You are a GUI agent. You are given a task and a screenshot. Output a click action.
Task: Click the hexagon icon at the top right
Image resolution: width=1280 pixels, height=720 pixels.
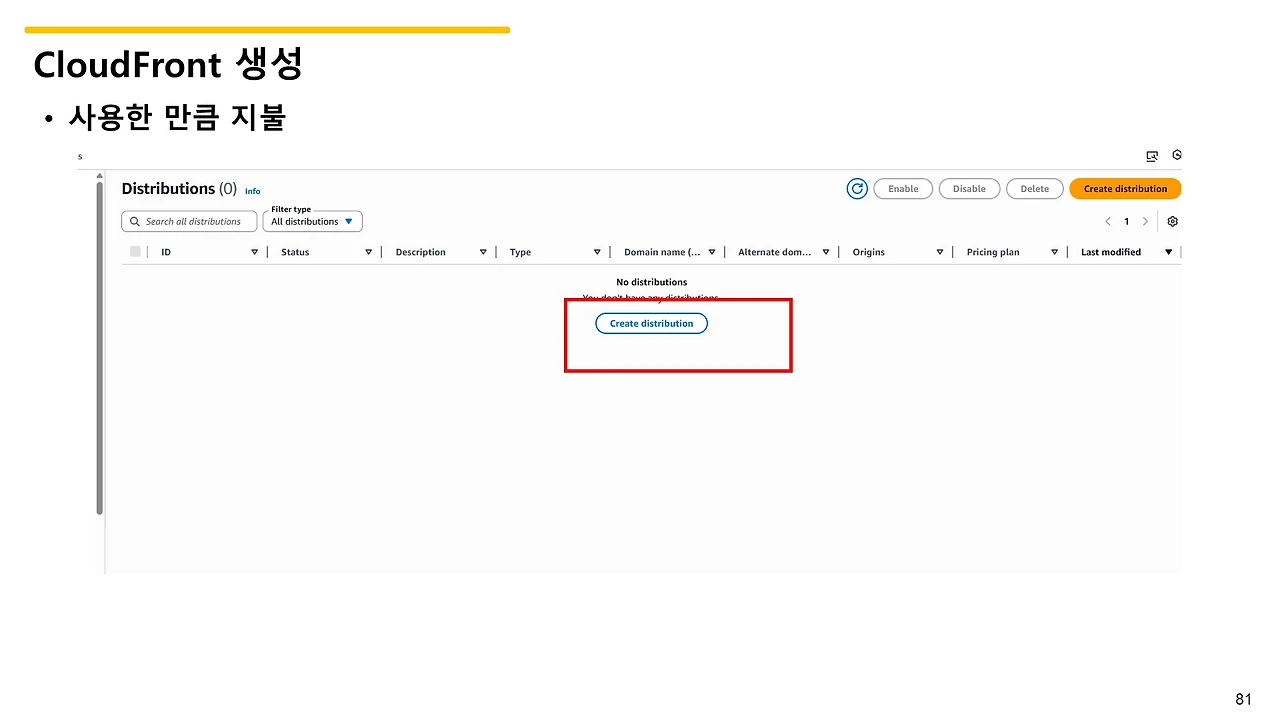pyautogui.click(x=1177, y=155)
